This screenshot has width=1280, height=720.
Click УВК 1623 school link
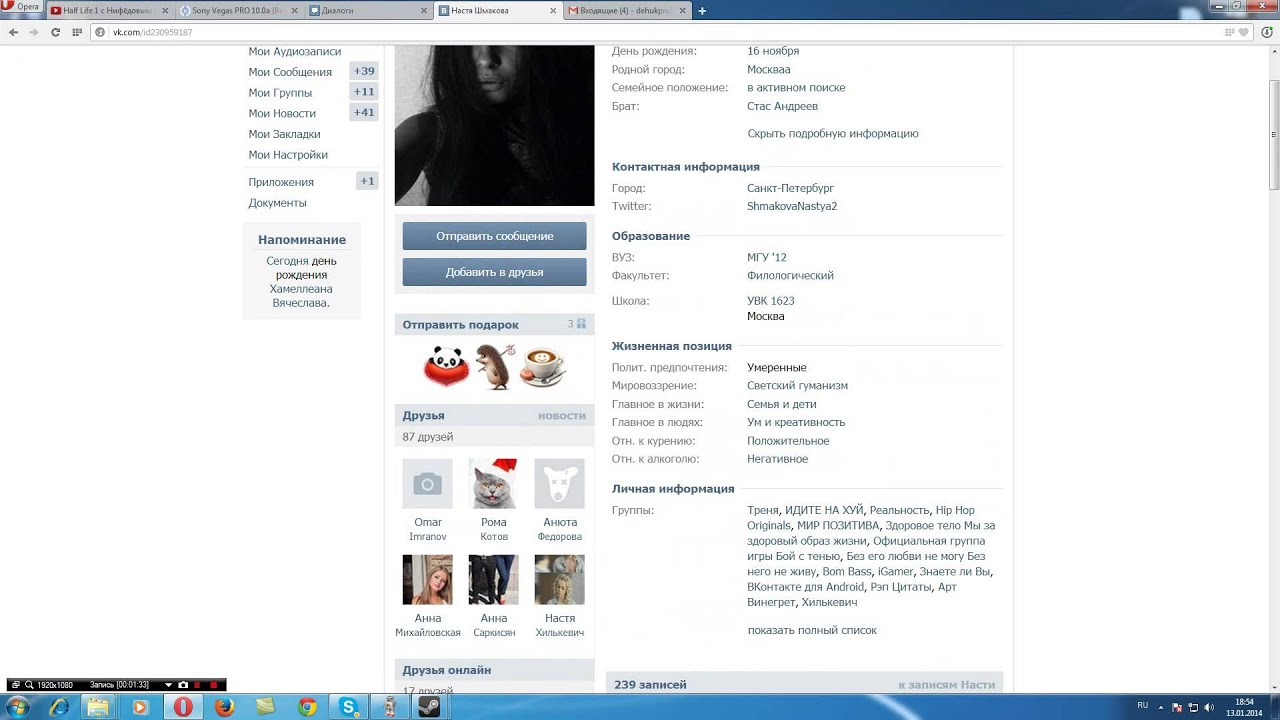pos(771,300)
